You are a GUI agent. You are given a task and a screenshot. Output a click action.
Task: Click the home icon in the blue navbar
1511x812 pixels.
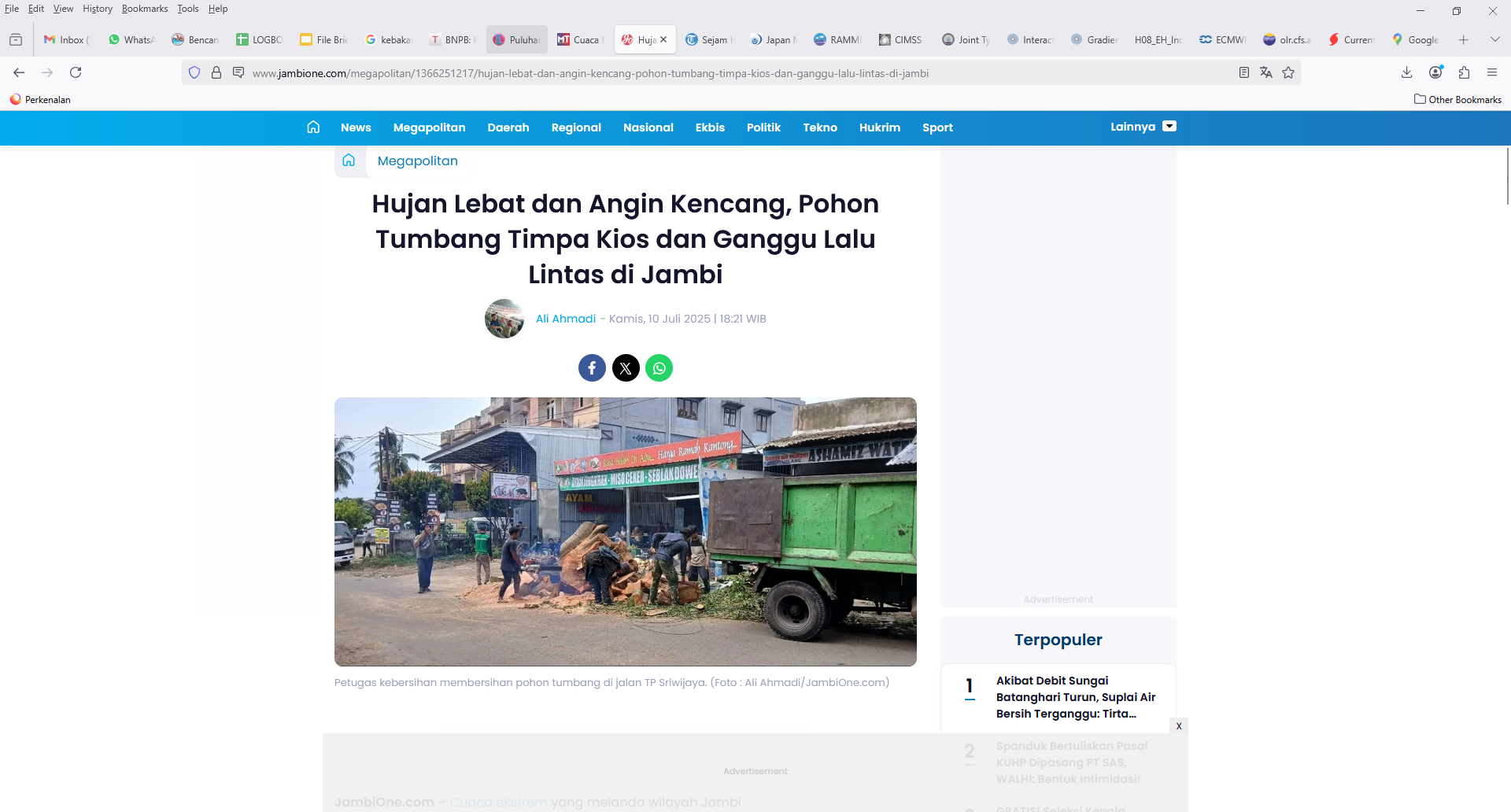[313, 127]
